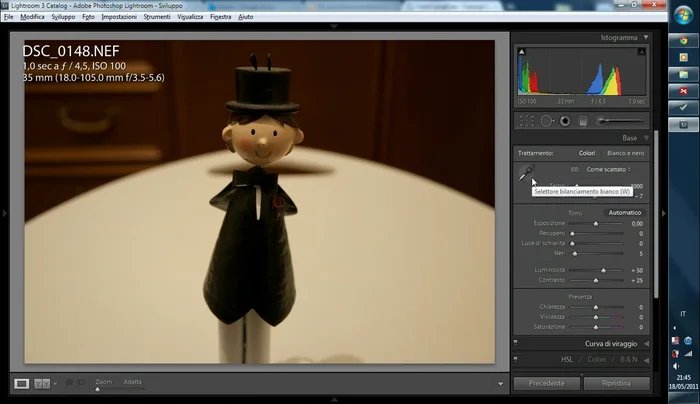The height and width of the screenshot is (404, 700).
Task: Collapse the Istogramma panel
Action: pyautogui.click(x=645, y=38)
